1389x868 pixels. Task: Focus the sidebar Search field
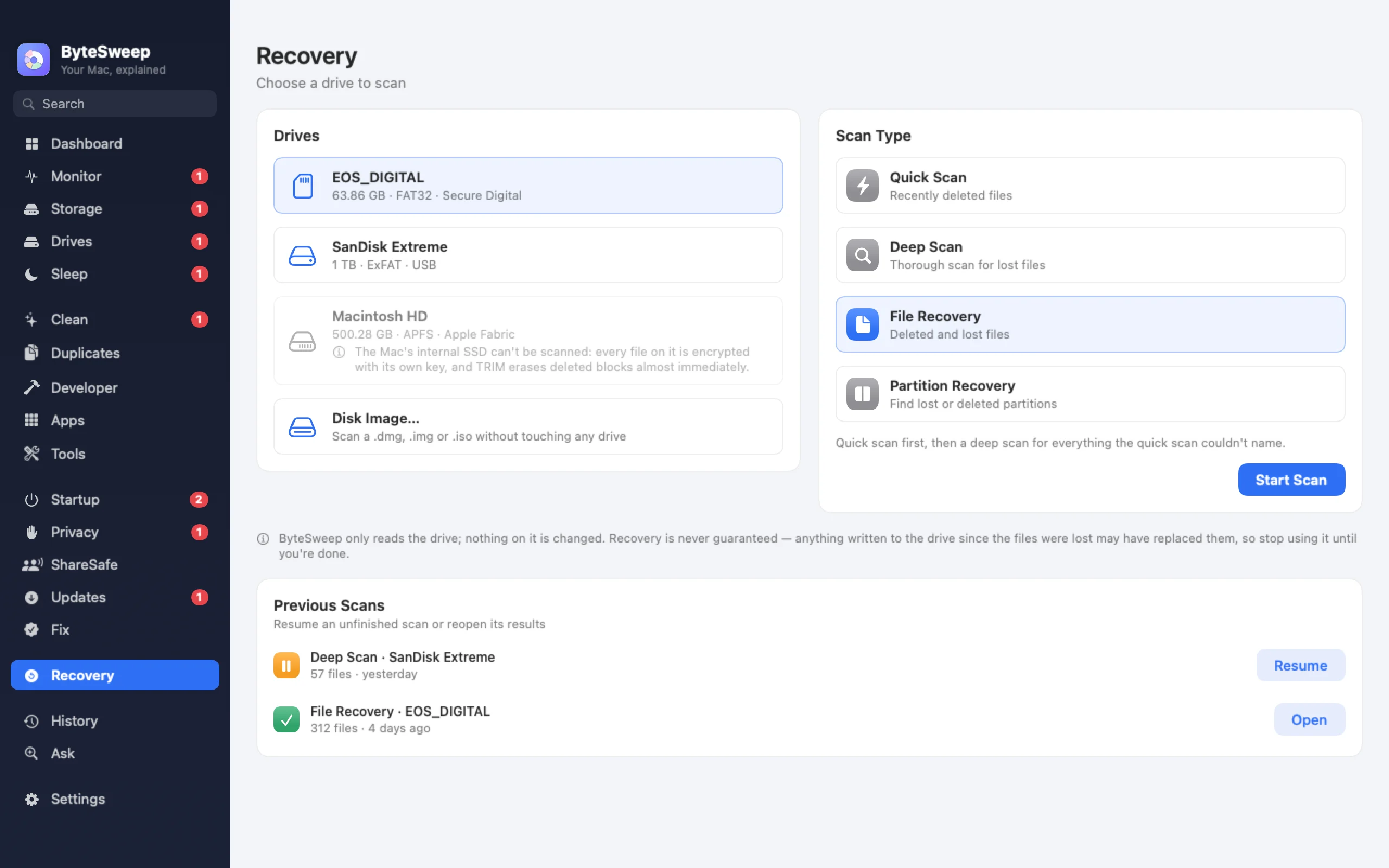115,104
